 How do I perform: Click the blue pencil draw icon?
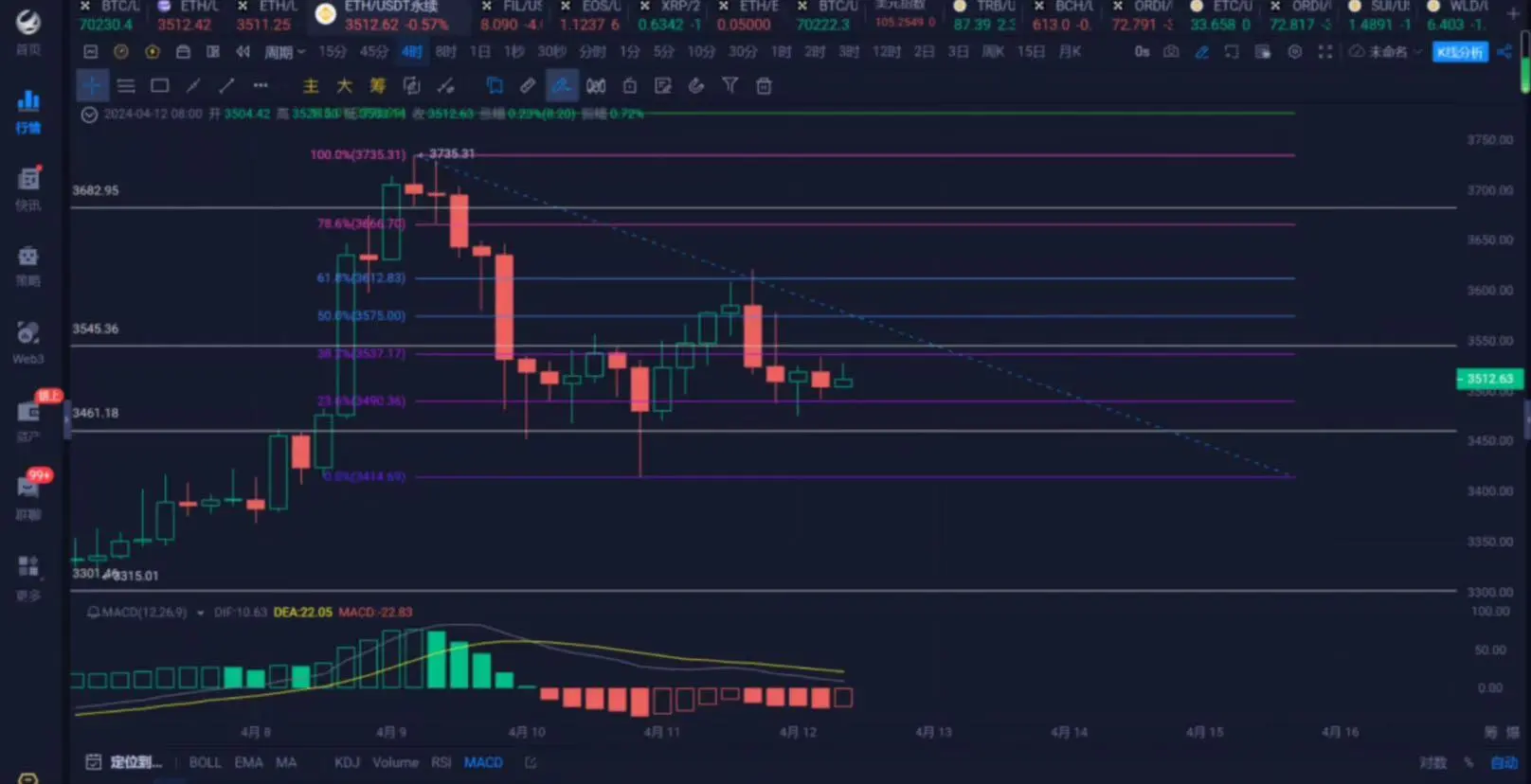click(x=1201, y=52)
